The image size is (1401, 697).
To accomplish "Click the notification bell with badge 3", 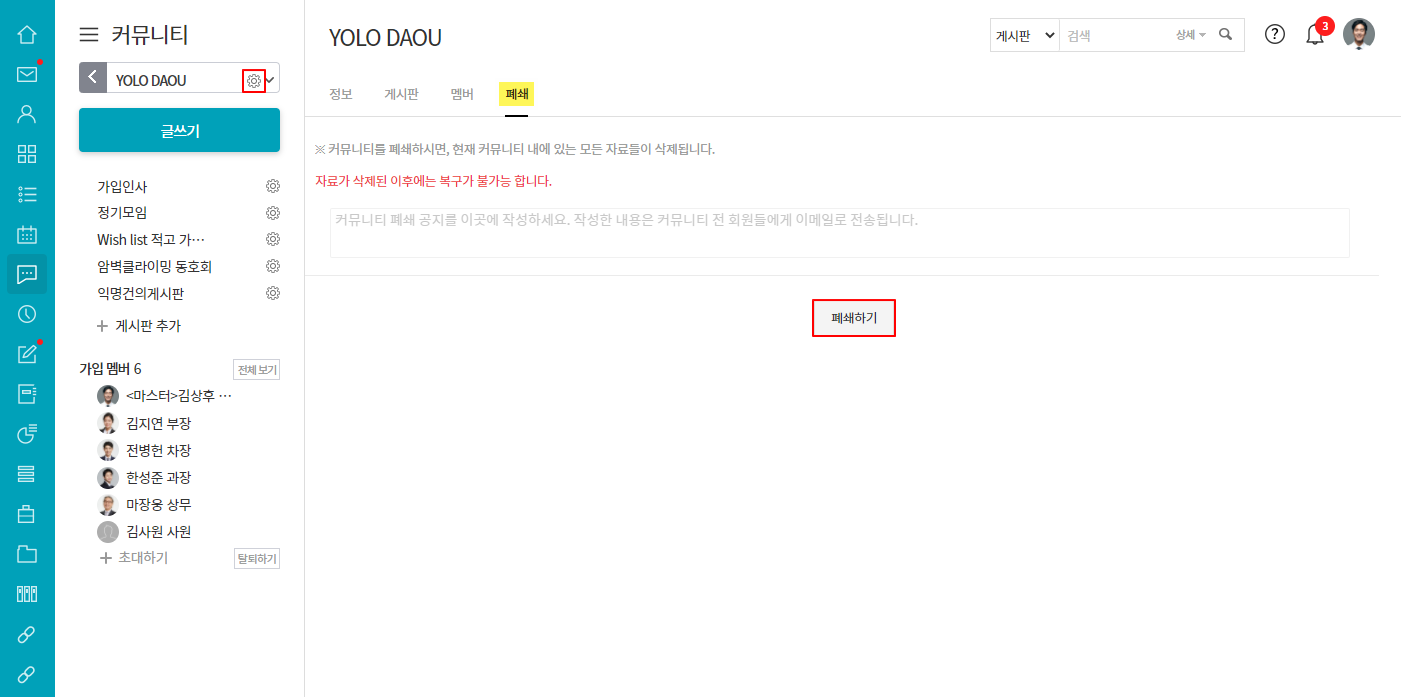I will click(1315, 34).
